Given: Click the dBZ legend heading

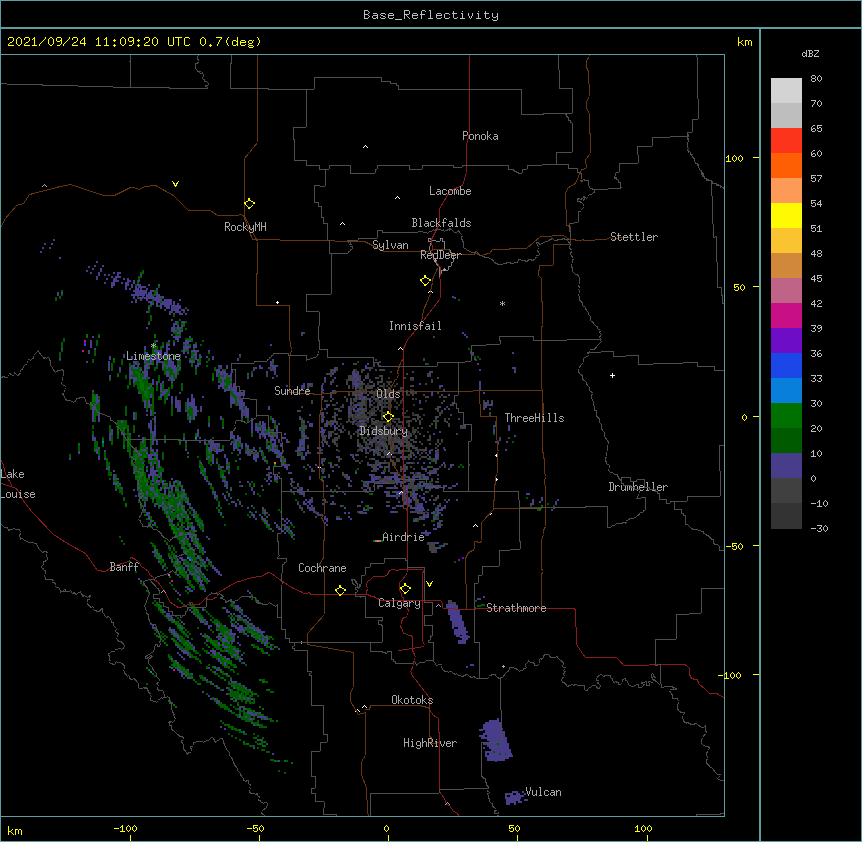Looking at the screenshot, I should (810, 53).
